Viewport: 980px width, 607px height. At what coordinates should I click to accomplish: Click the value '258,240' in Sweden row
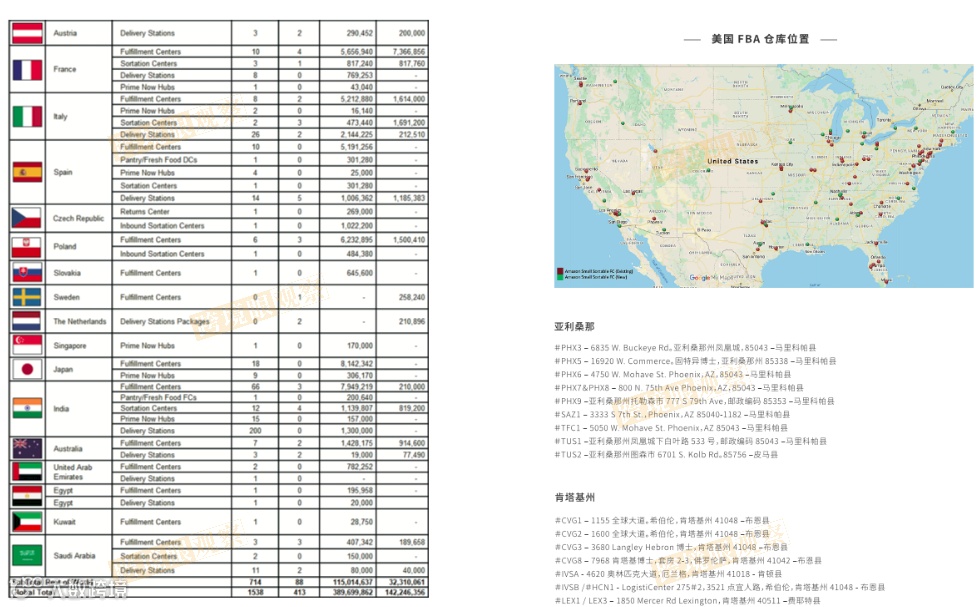point(412,298)
